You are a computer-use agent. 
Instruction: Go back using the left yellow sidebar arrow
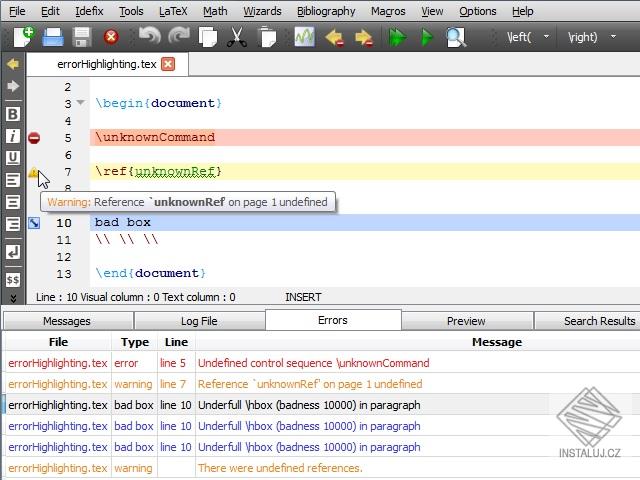pyautogui.click(x=13, y=64)
